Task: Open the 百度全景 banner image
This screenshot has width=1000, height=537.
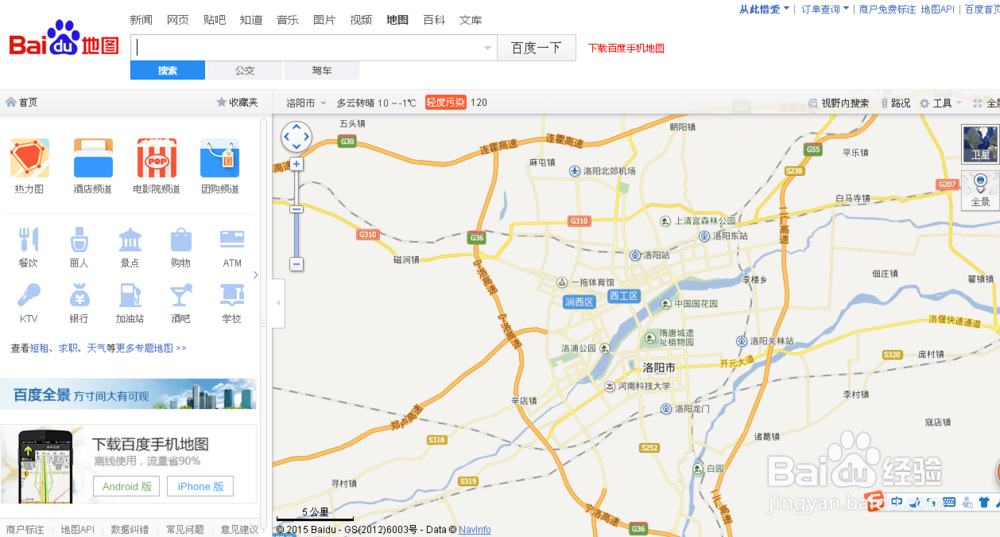Action: 128,394
